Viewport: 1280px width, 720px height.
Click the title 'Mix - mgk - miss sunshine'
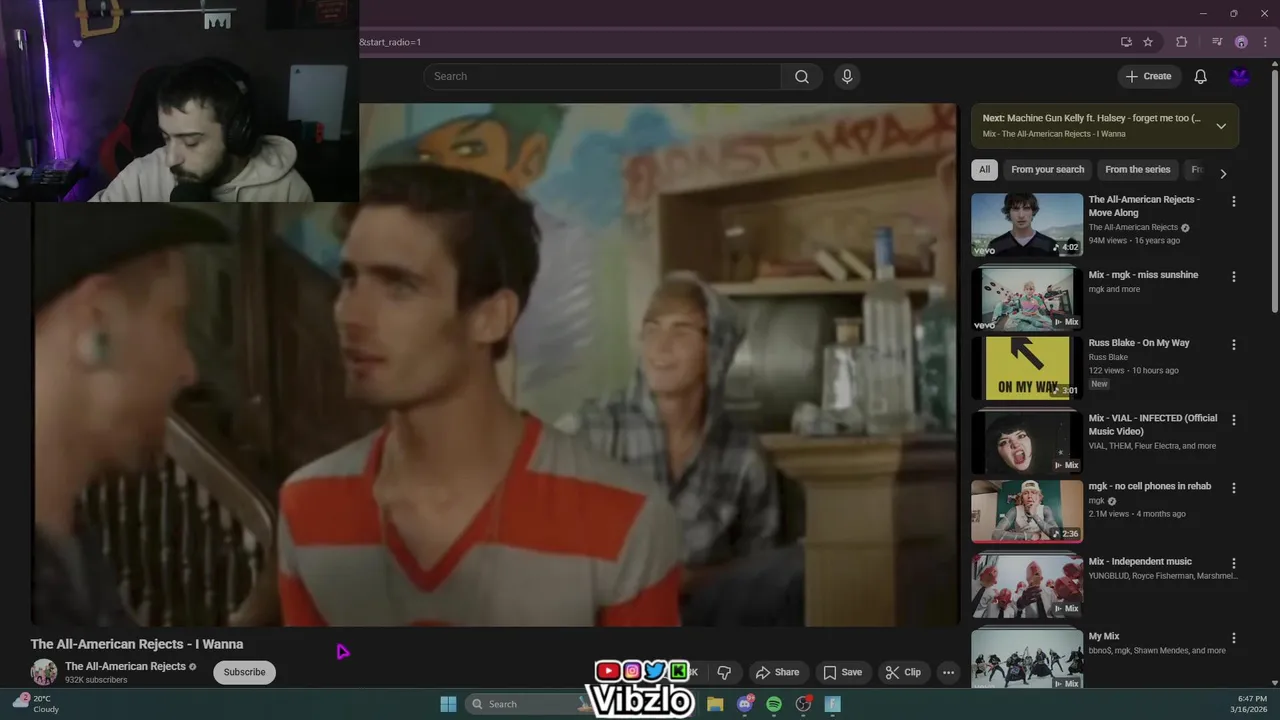click(x=1143, y=275)
